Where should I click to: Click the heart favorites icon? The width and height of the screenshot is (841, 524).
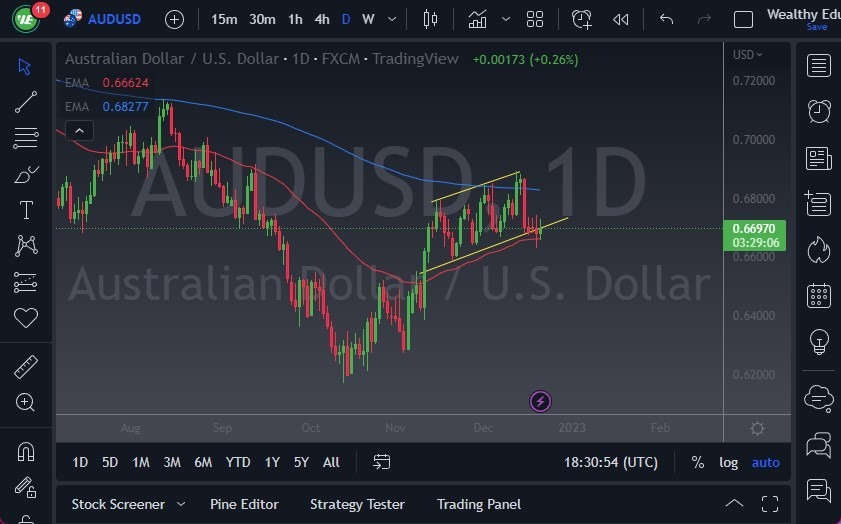click(x=26, y=318)
